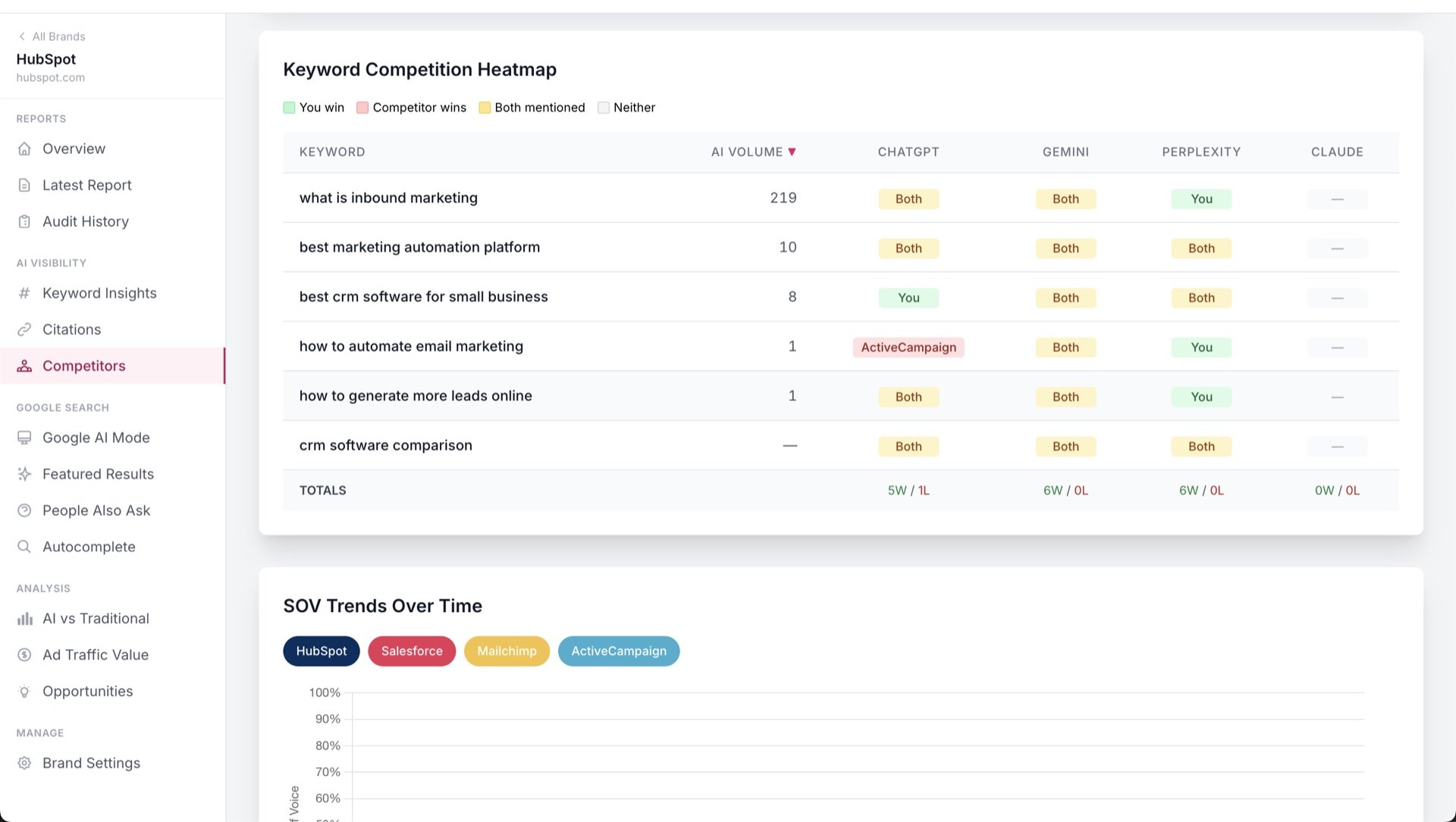Click 'how to generate more leads online' keyword
Screen dimensions: 1456x822
(416, 396)
